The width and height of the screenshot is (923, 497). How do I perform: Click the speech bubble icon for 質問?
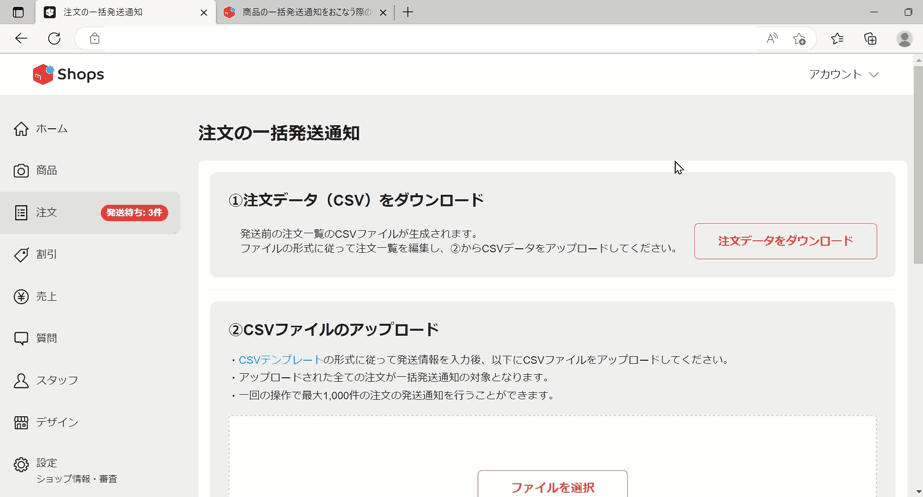point(21,339)
